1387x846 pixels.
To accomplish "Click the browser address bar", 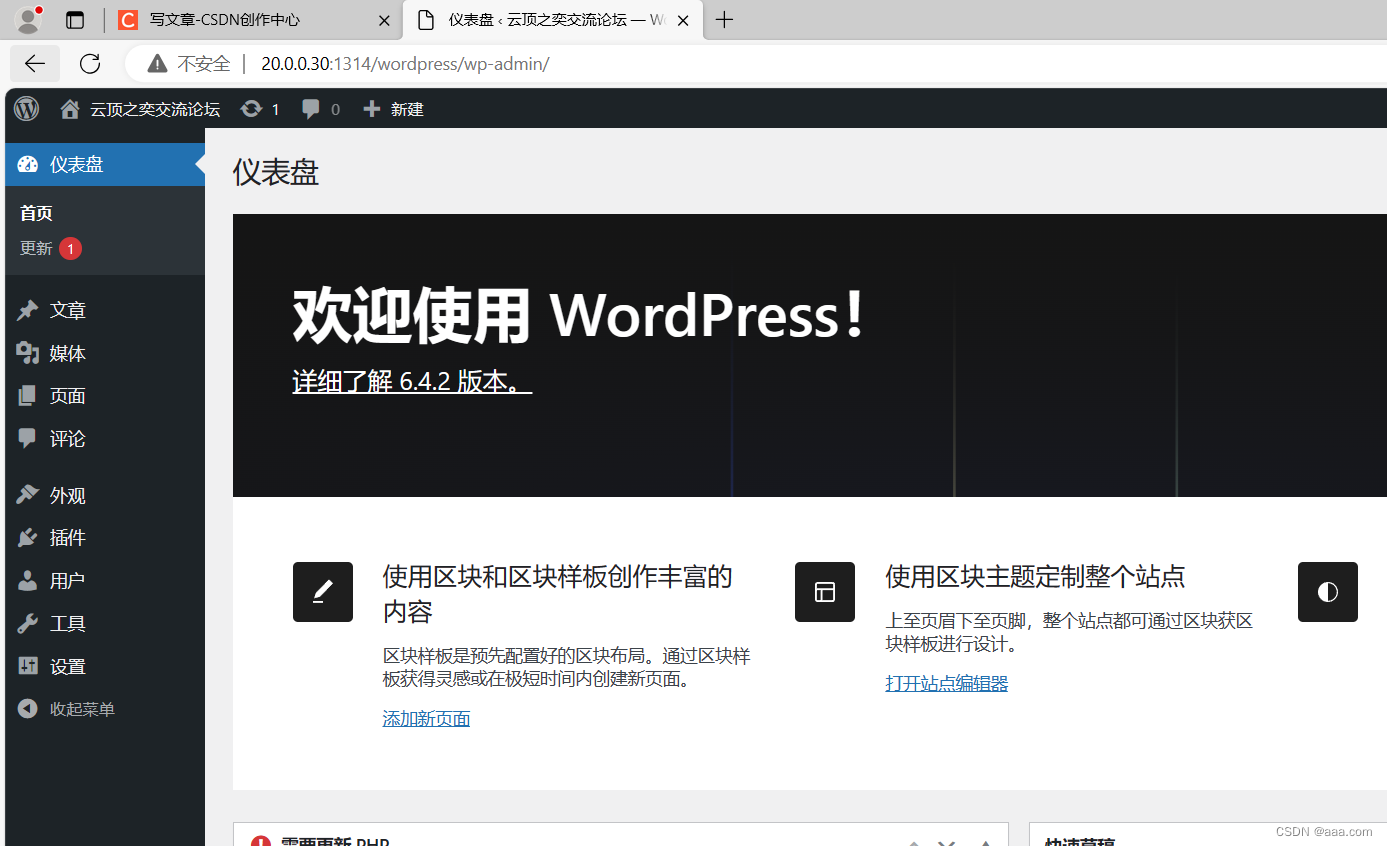I will (x=500, y=62).
